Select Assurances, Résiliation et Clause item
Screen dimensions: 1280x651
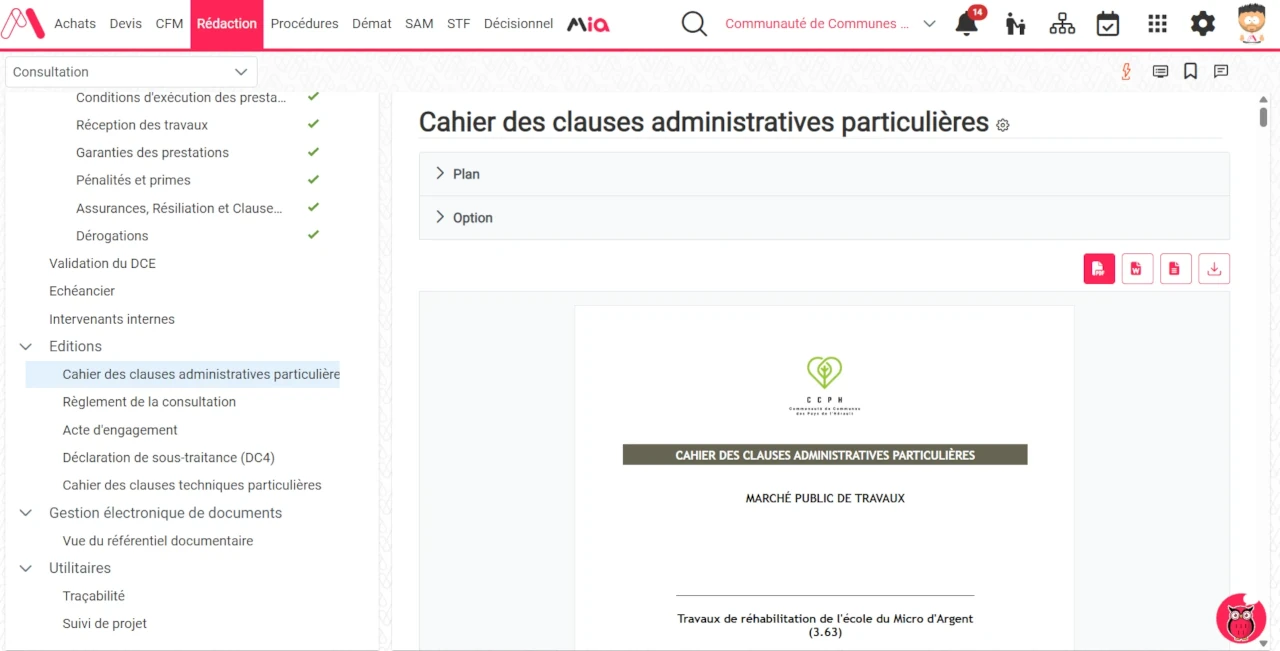click(x=179, y=208)
